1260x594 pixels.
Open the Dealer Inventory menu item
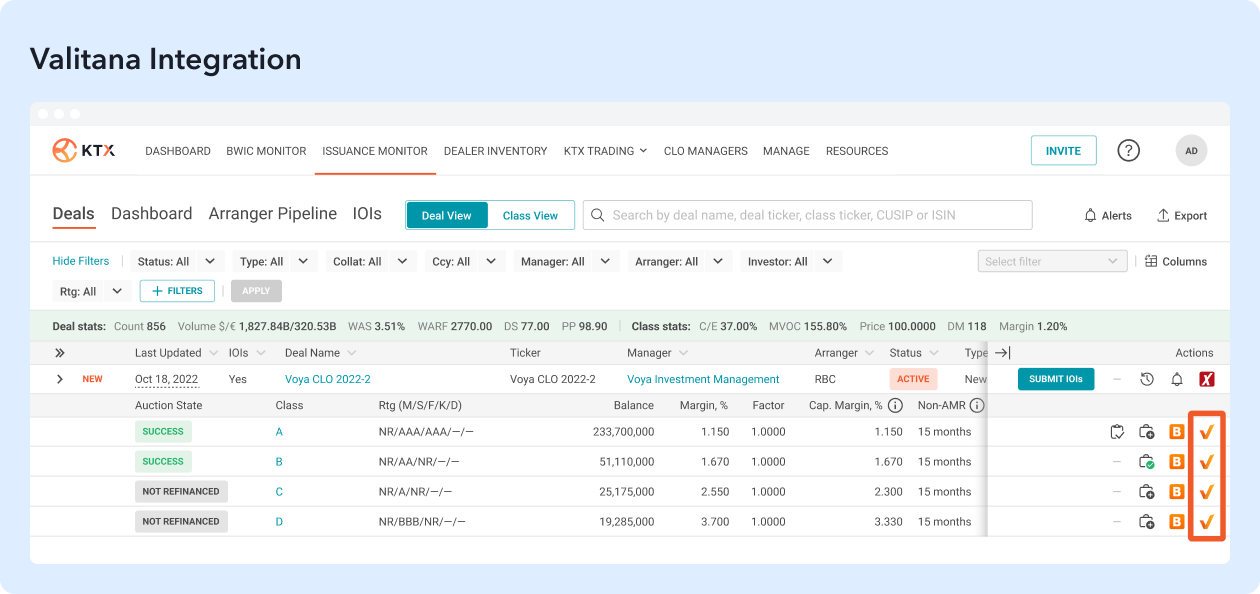click(x=495, y=151)
